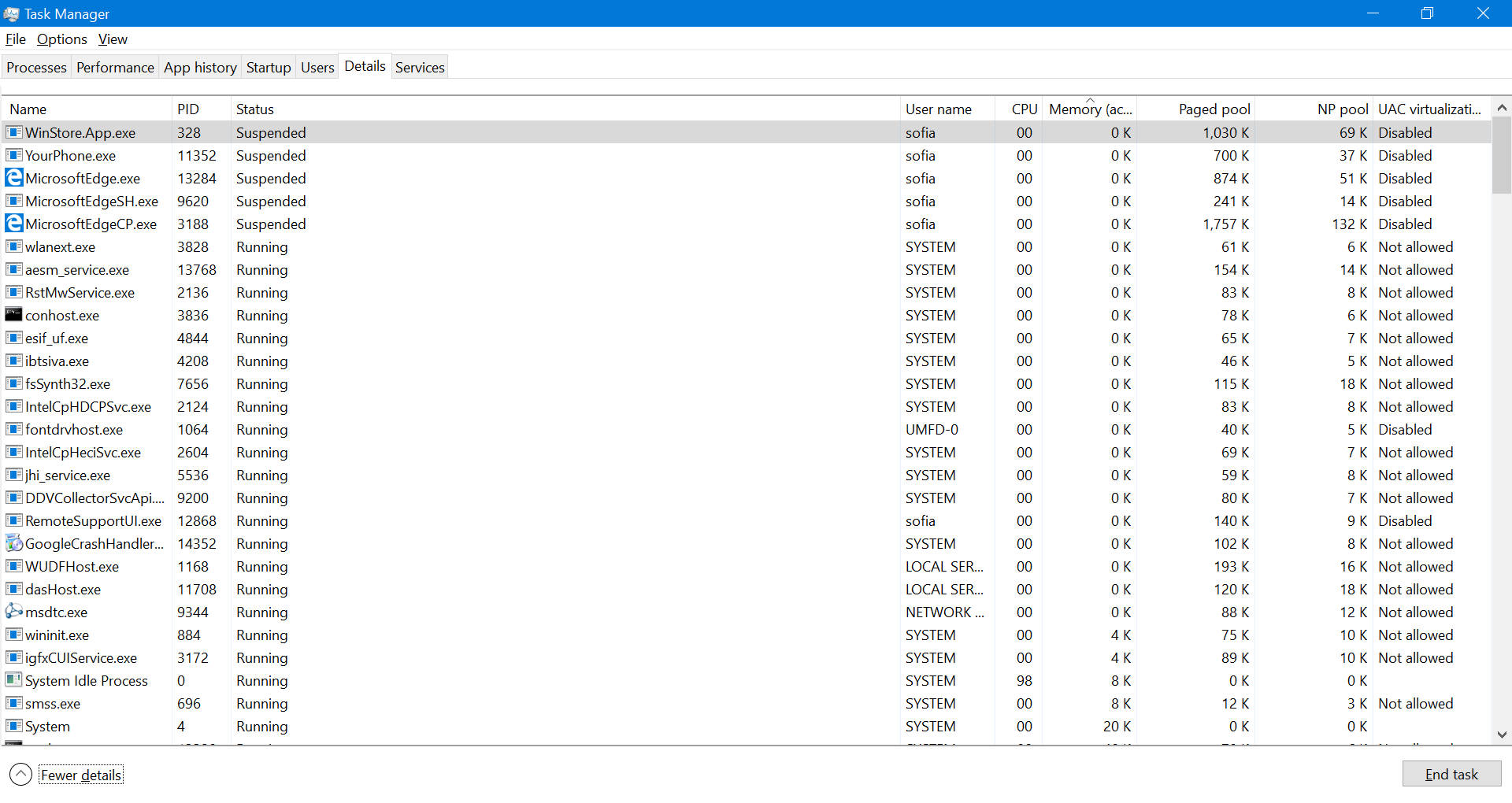Click the Task Manager title bar icon
The height and width of the screenshot is (803, 1512).
point(11,14)
